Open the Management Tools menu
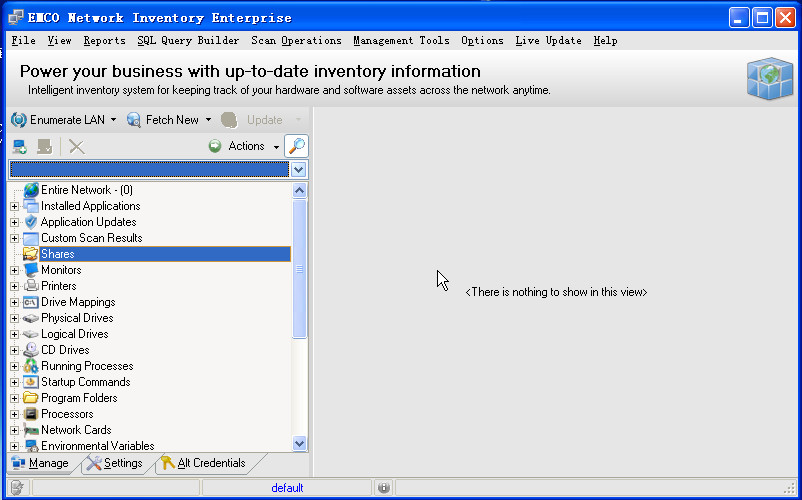 pyautogui.click(x=402, y=40)
